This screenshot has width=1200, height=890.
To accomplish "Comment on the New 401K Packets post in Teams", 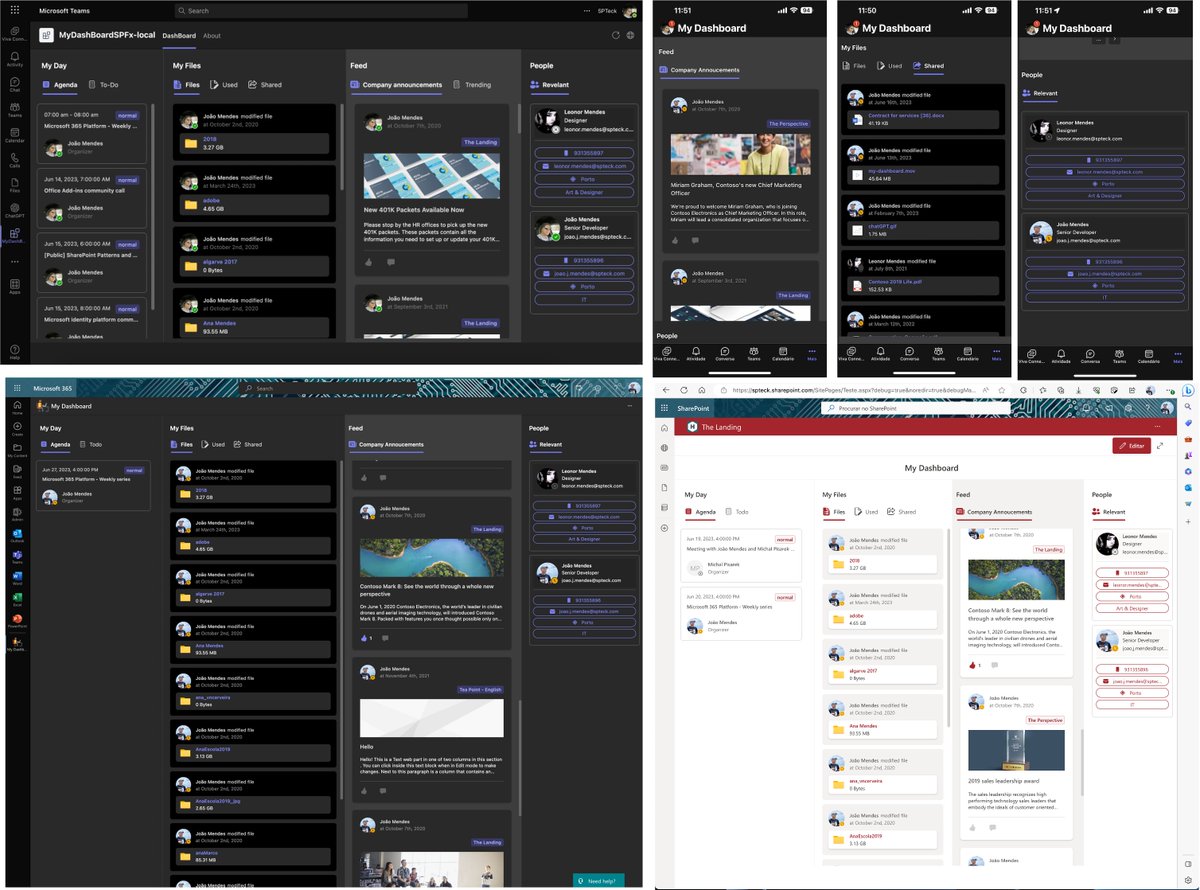I will 390,262.
